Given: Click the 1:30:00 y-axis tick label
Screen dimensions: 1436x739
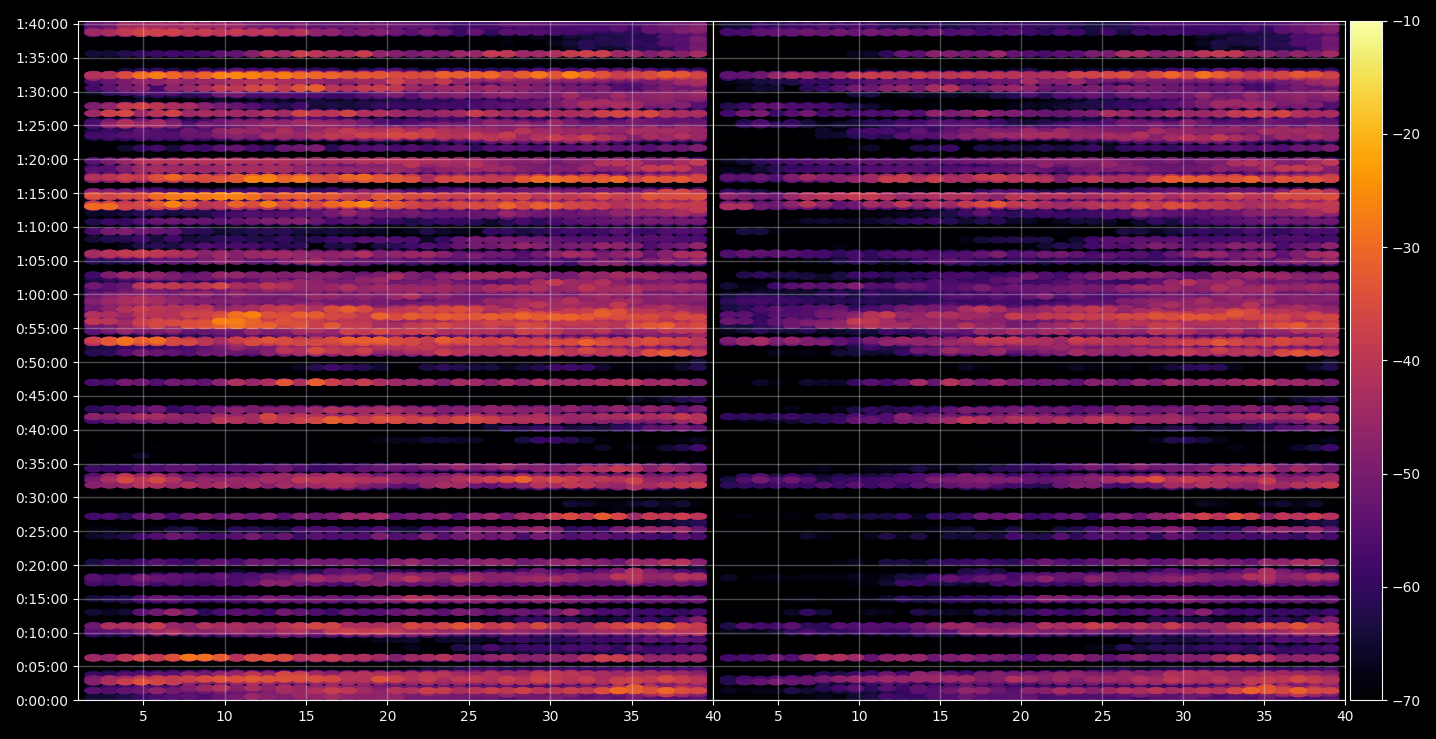Looking at the screenshot, I should [x=42, y=91].
